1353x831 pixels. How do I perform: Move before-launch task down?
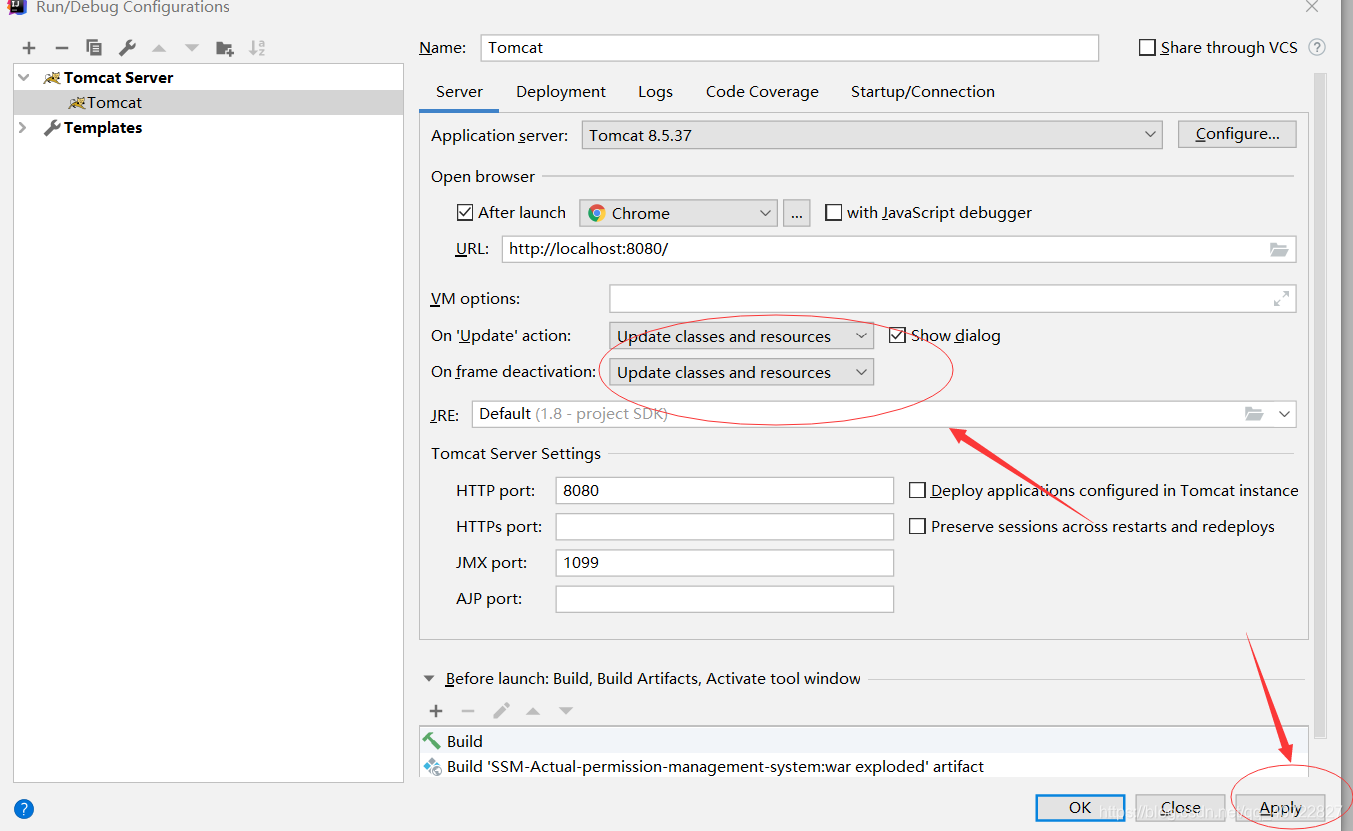pos(566,711)
